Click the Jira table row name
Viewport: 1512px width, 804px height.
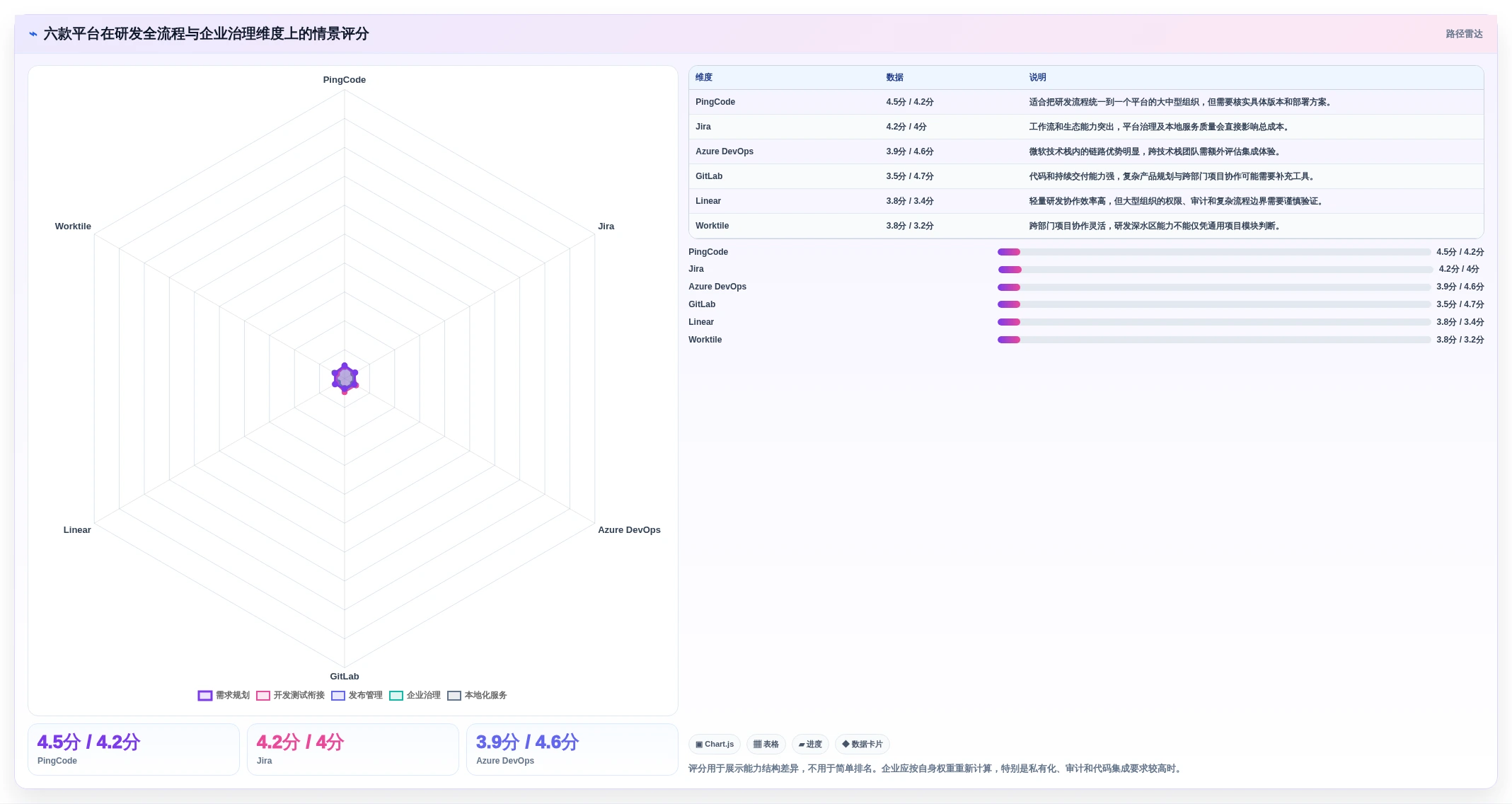click(x=703, y=127)
